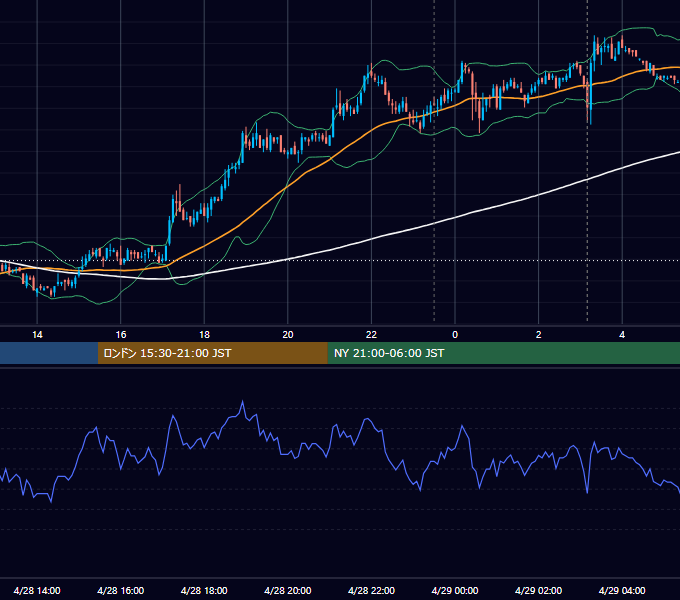This screenshot has height=600, width=680.
Task: Select the 4/29 00:00 time label
Action: [455, 590]
